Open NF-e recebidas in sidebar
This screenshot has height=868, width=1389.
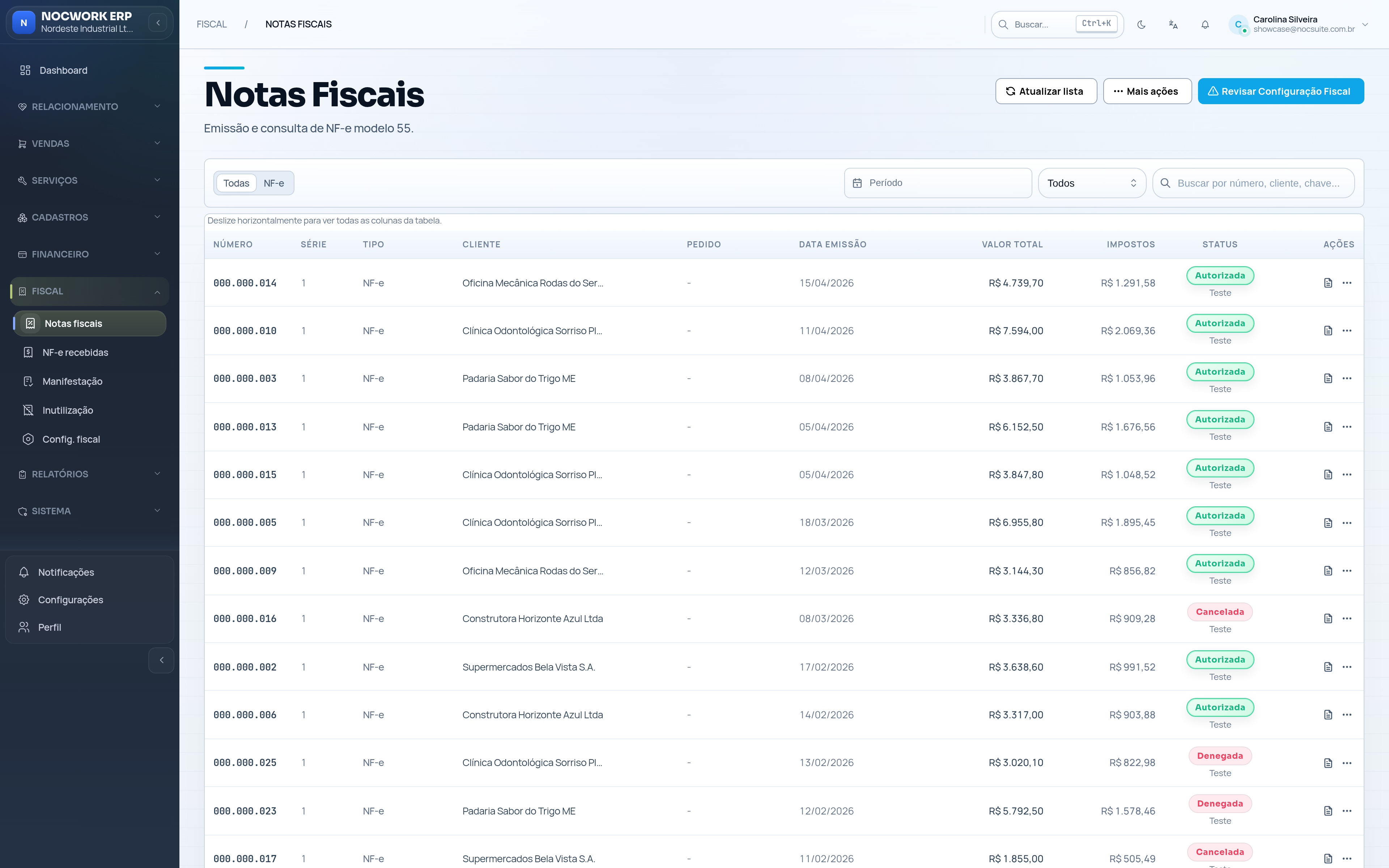(x=89, y=353)
